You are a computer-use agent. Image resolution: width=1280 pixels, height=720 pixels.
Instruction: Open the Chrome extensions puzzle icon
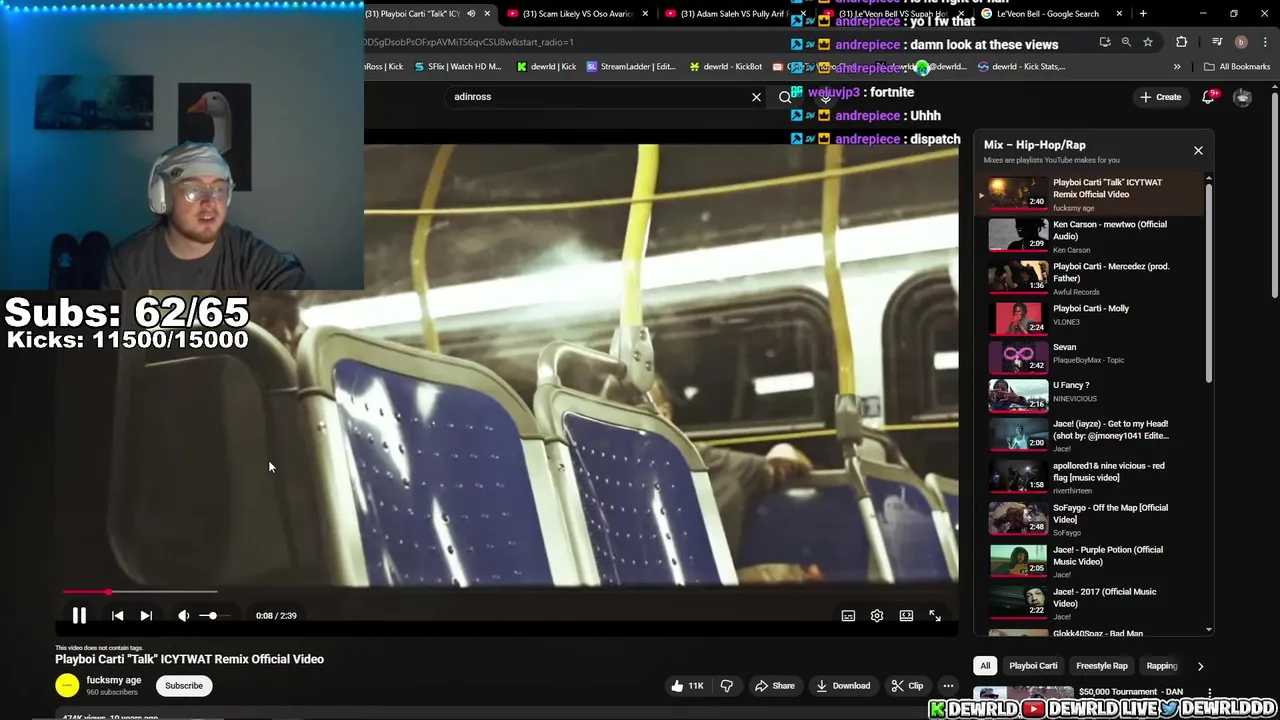click(1182, 42)
